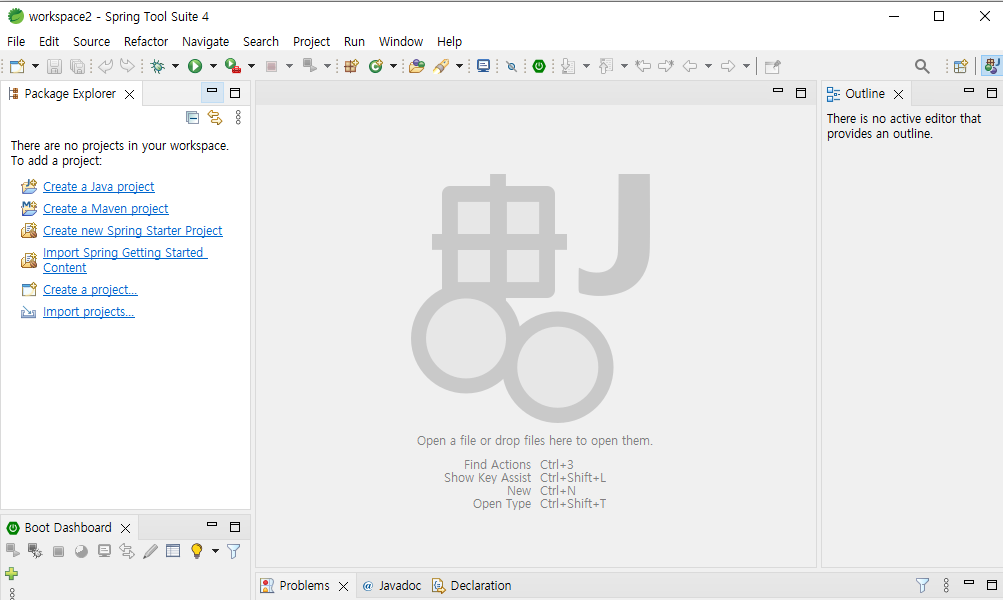The image size is (1003, 600).
Task: Expand the Boot Dashboard lightbulb dropdown arrow
Action: tap(215, 551)
